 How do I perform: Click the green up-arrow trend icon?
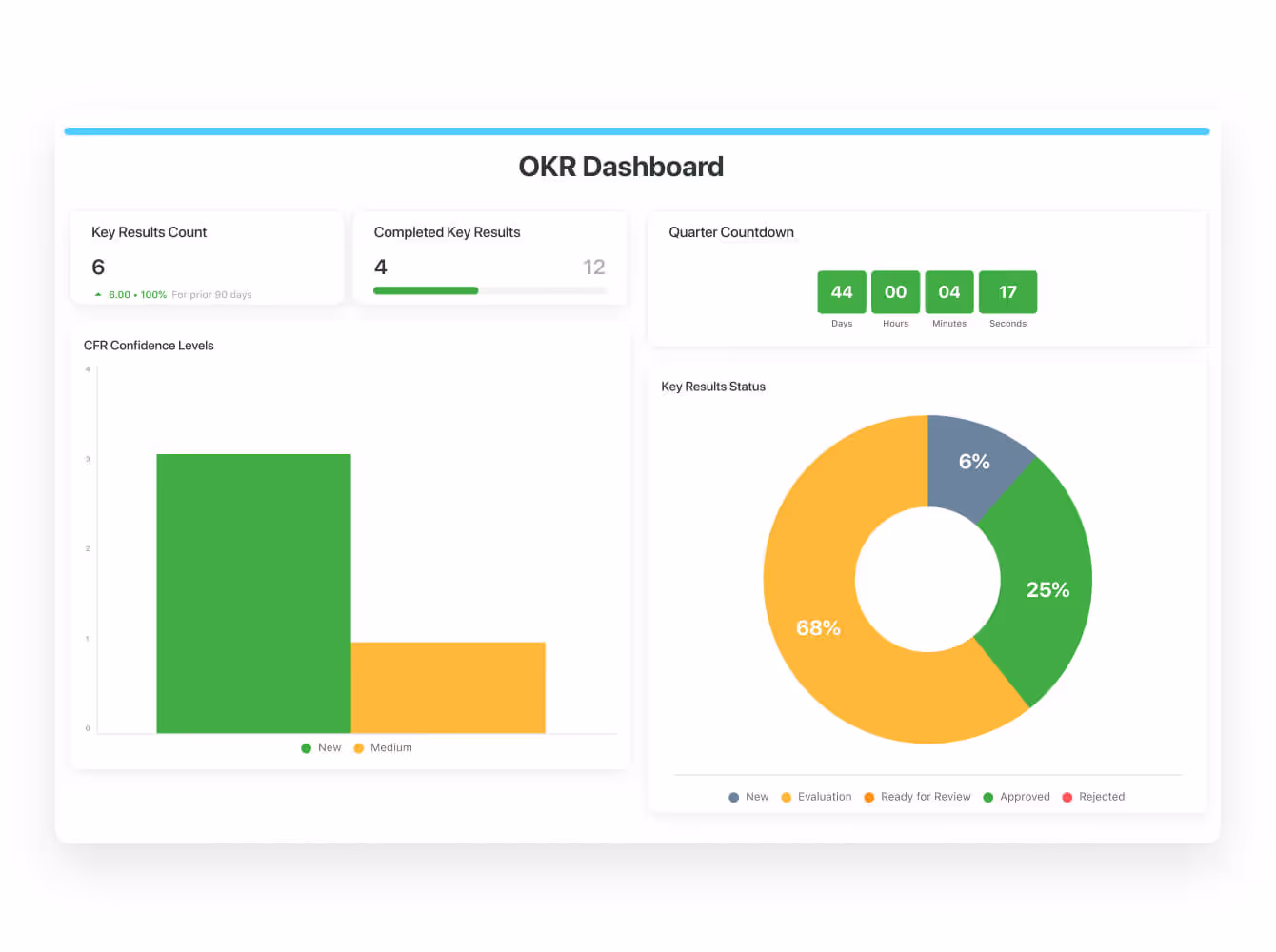(98, 295)
